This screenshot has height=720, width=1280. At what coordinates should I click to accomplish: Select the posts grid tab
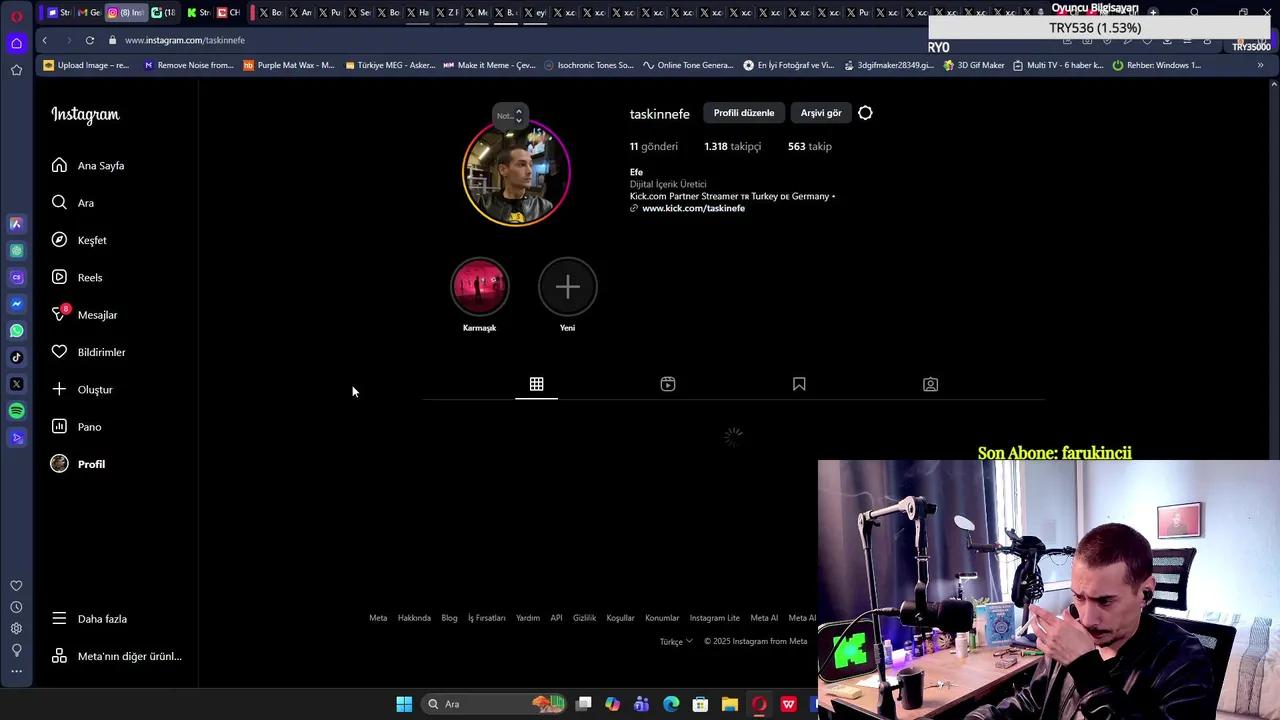[537, 384]
